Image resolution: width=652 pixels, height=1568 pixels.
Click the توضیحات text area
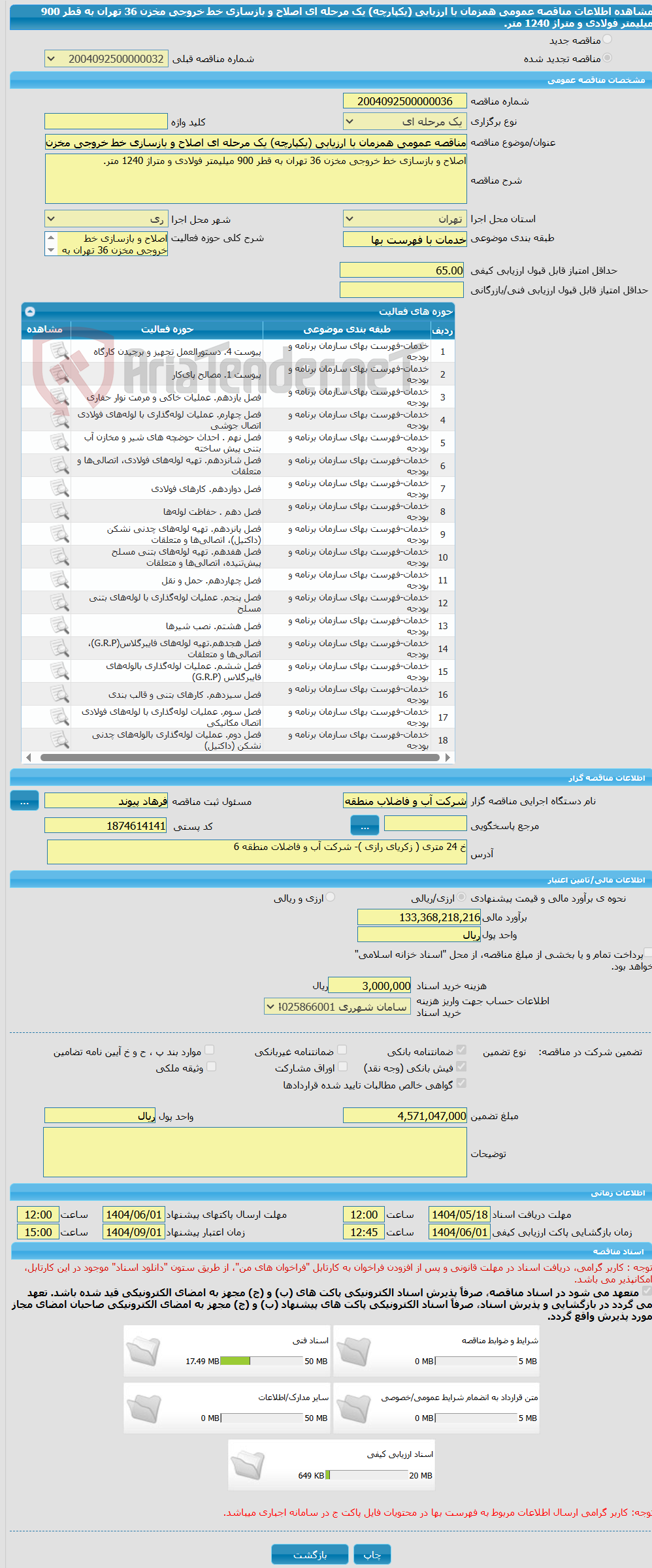[255, 1152]
